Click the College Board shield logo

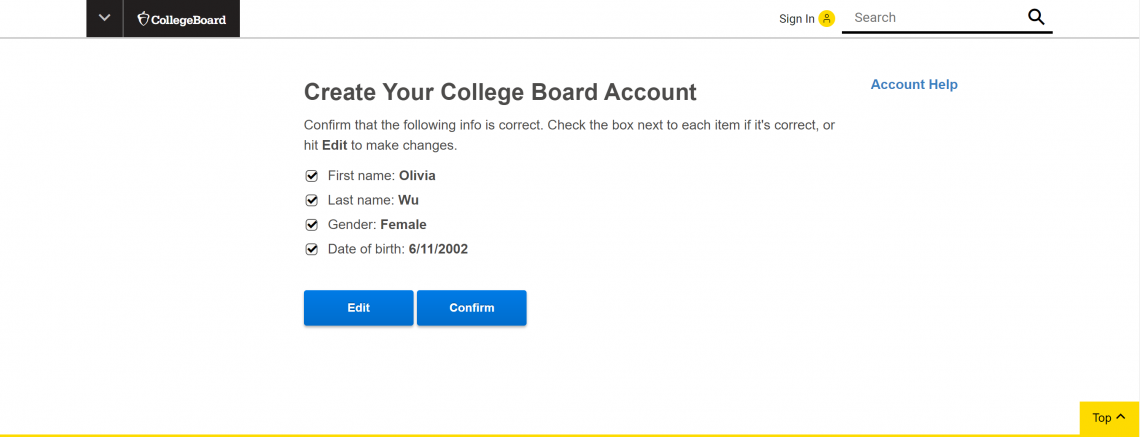pyautogui.click(x=143, y=19)
